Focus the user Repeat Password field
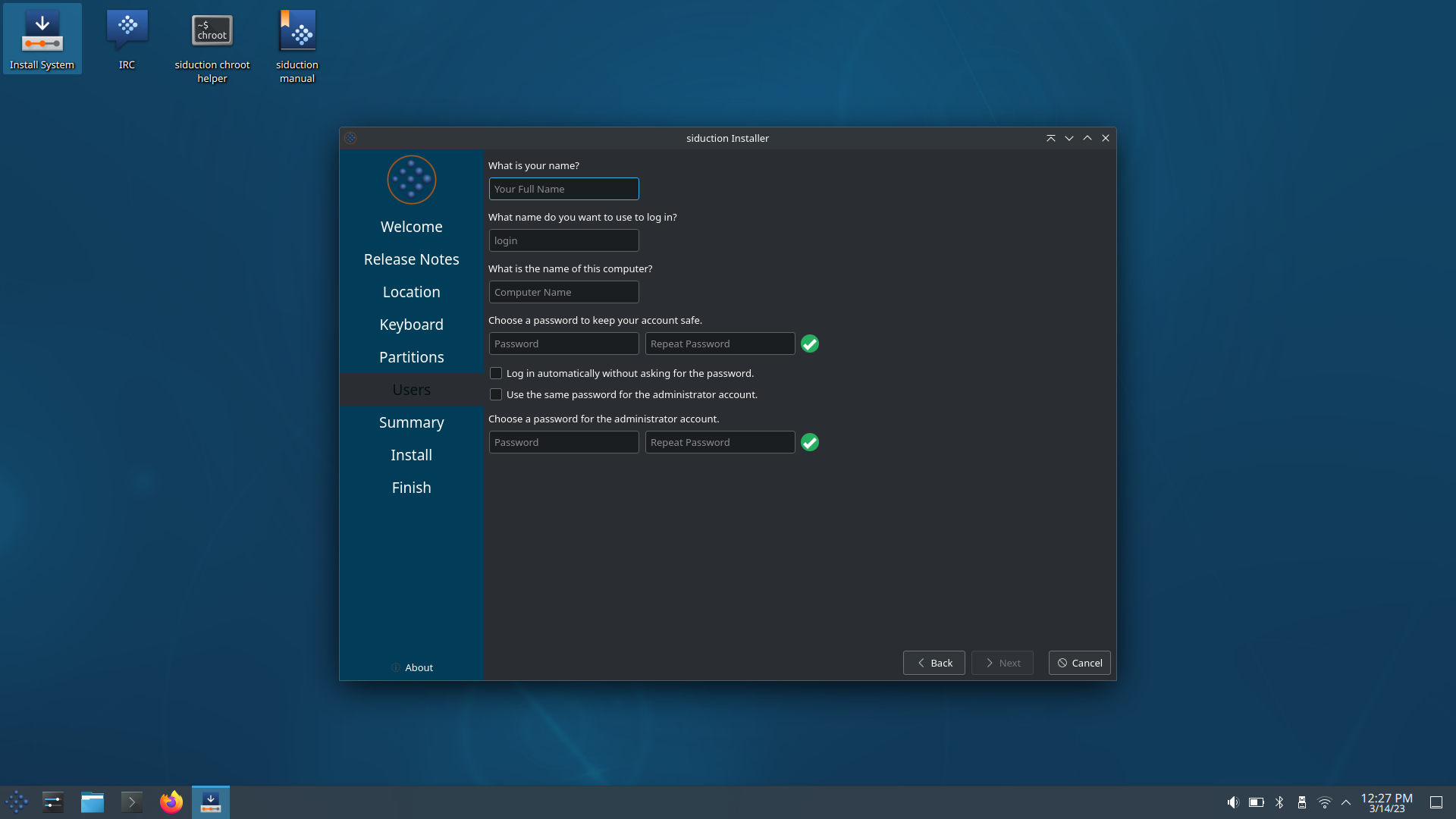The image size is (1456, 819). tap(720, 344)
